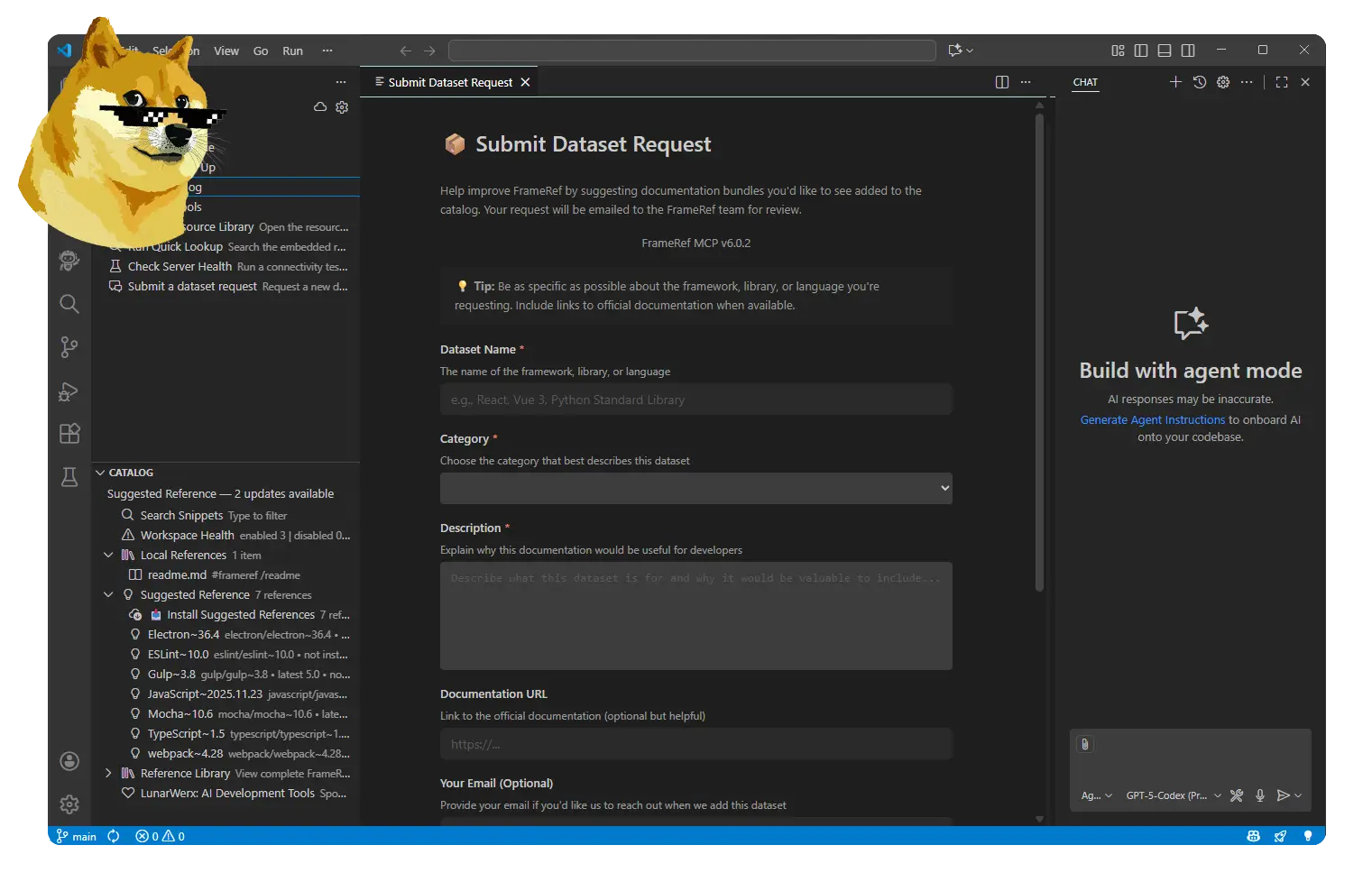The width and height of the screenshot is (1372, 882).
Task: Show chat history
Action: [1199, 82]
